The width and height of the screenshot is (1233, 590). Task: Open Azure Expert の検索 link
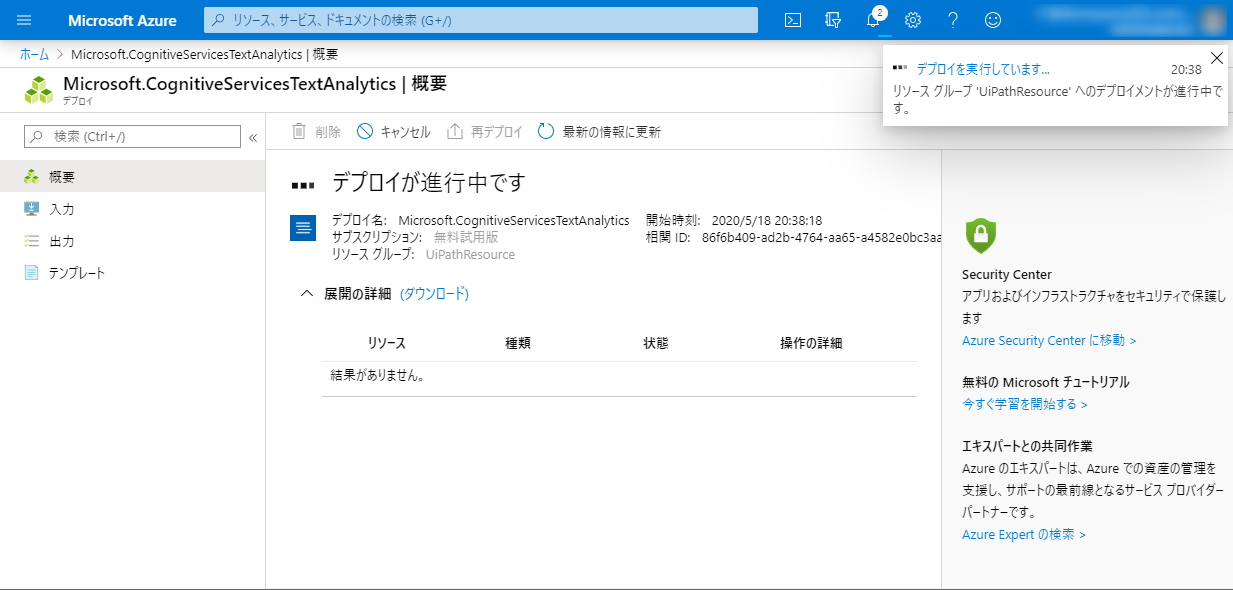tap(1024, 535)
